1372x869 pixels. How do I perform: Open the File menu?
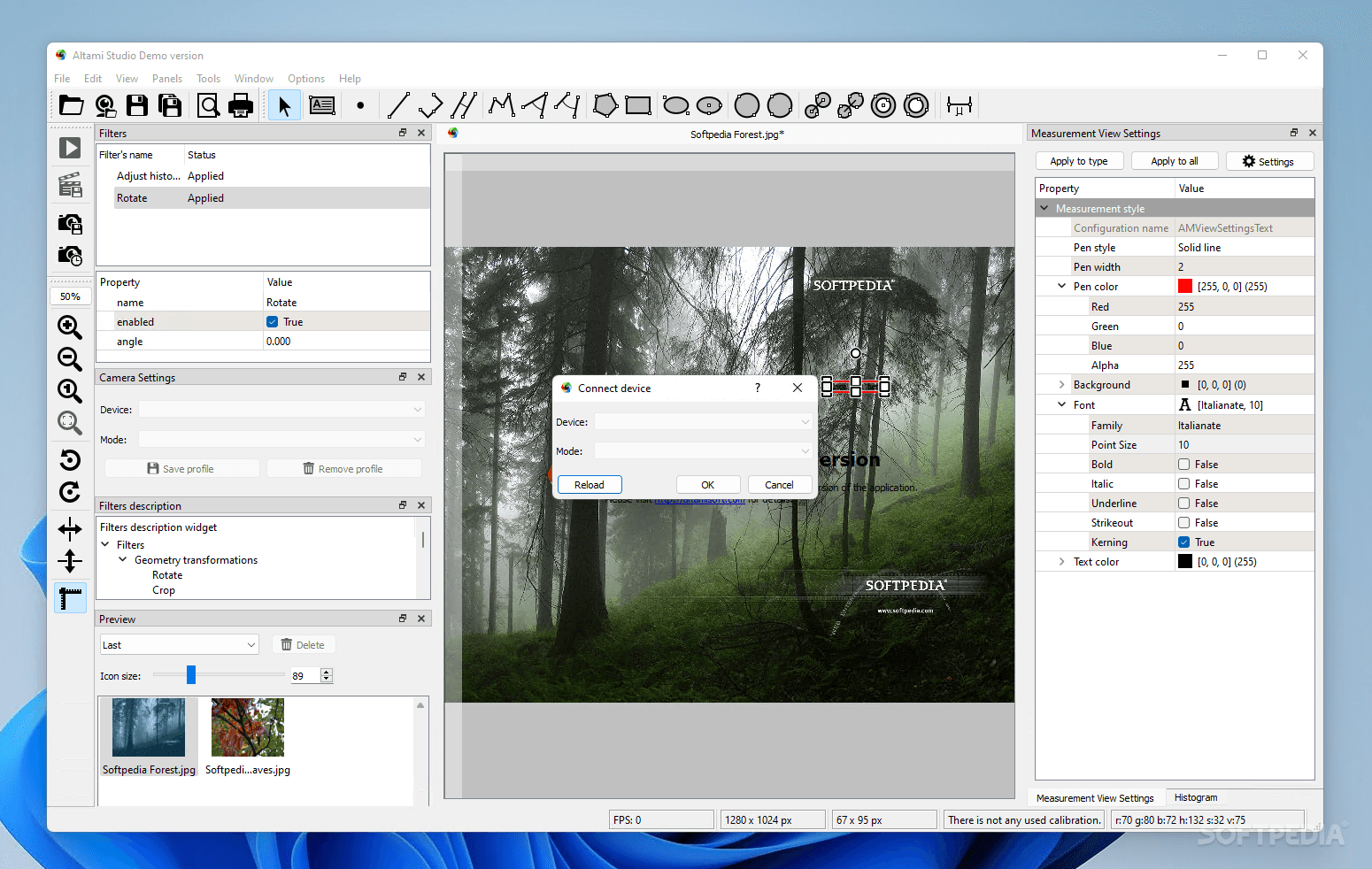point(62,79)
